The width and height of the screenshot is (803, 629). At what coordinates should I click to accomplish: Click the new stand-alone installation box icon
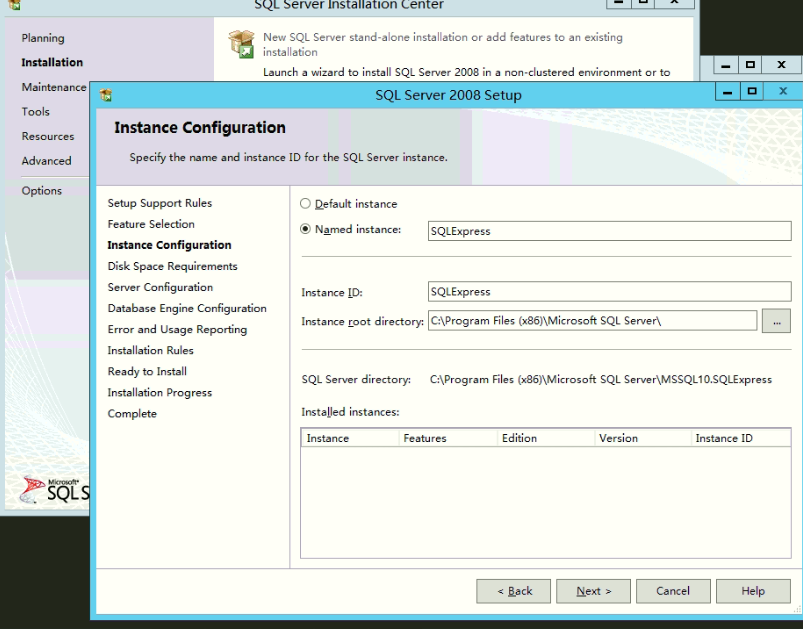click(242, 44)
